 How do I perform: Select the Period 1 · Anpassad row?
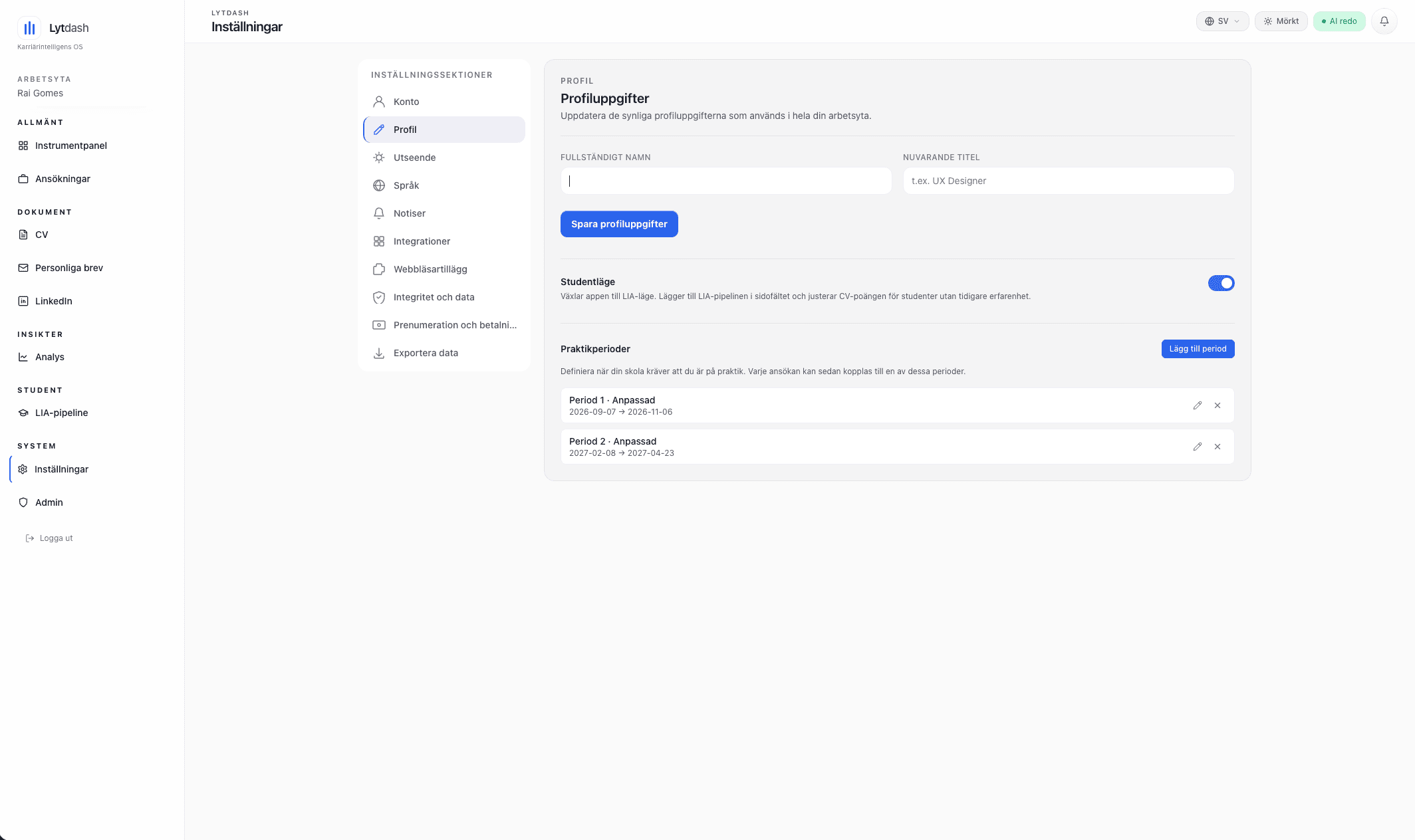(897, 405)
